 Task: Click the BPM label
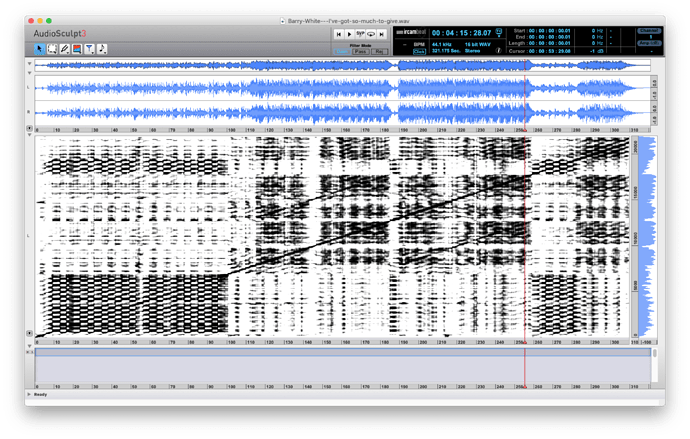419,44
